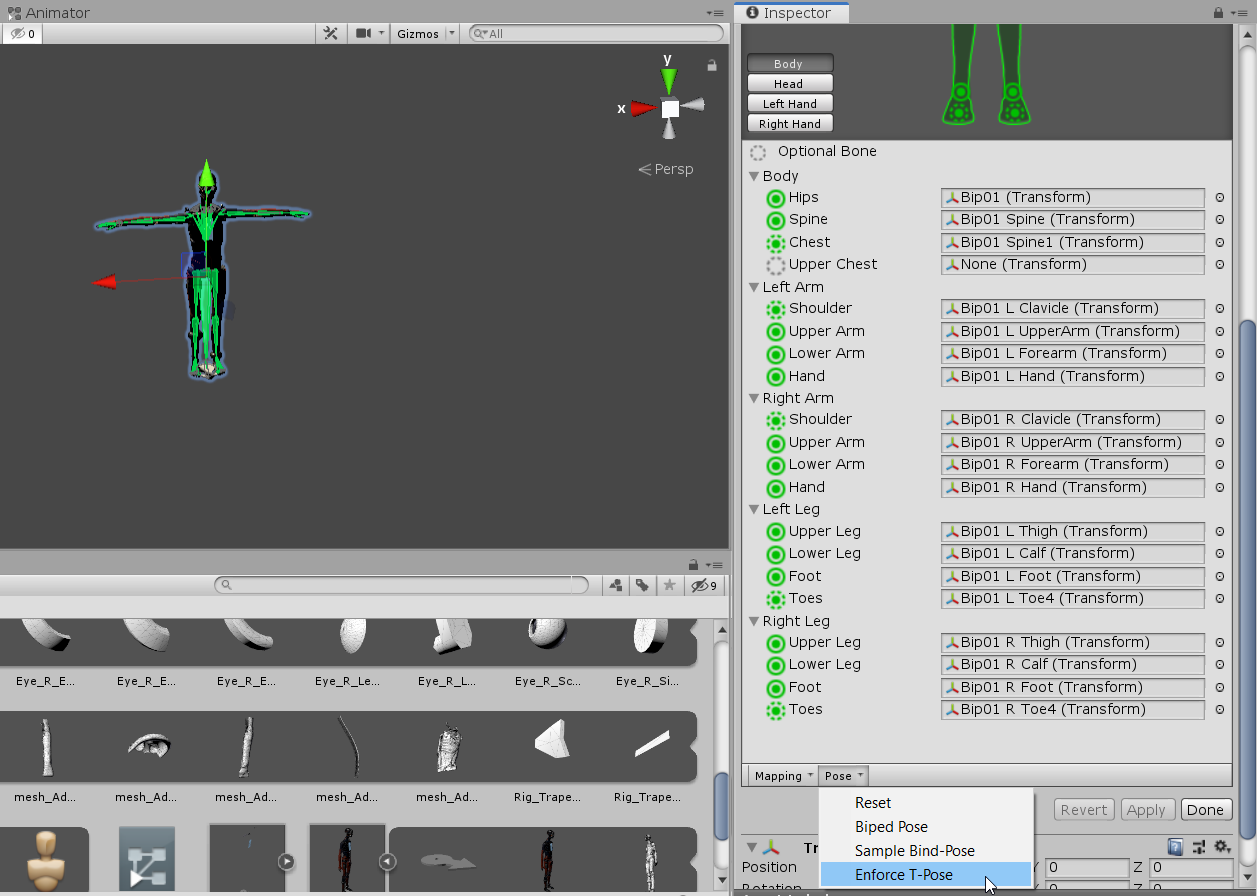Choose Sample Bind-Pose menu option
The height and width of the screenshot is (896, 1257).
coord(914,851)
